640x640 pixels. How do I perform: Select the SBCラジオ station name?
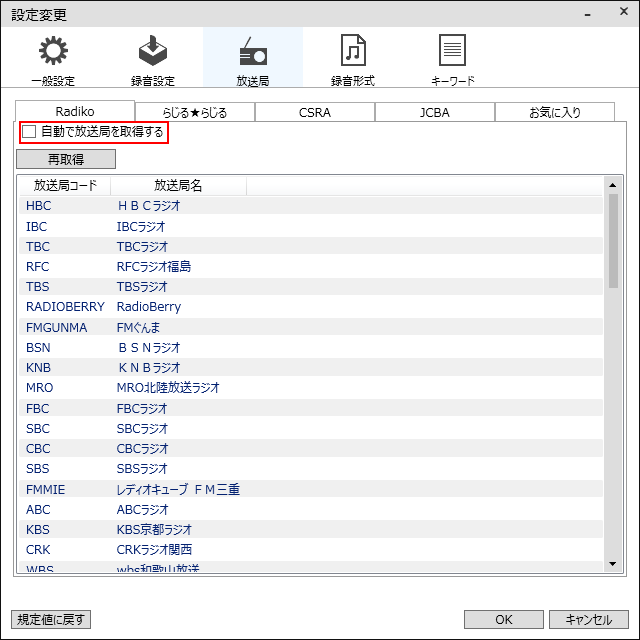(x=142, y=429)
